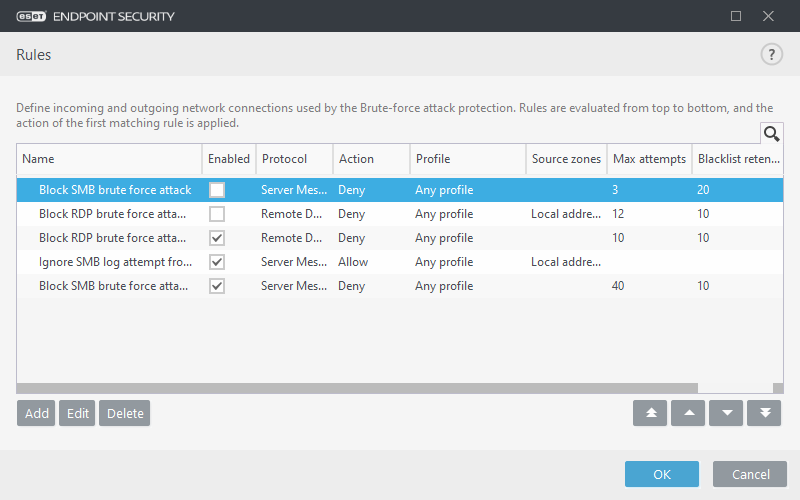Move selected rule to top
This screenshot has width=800, height=500.
click(x=650, y=413)
